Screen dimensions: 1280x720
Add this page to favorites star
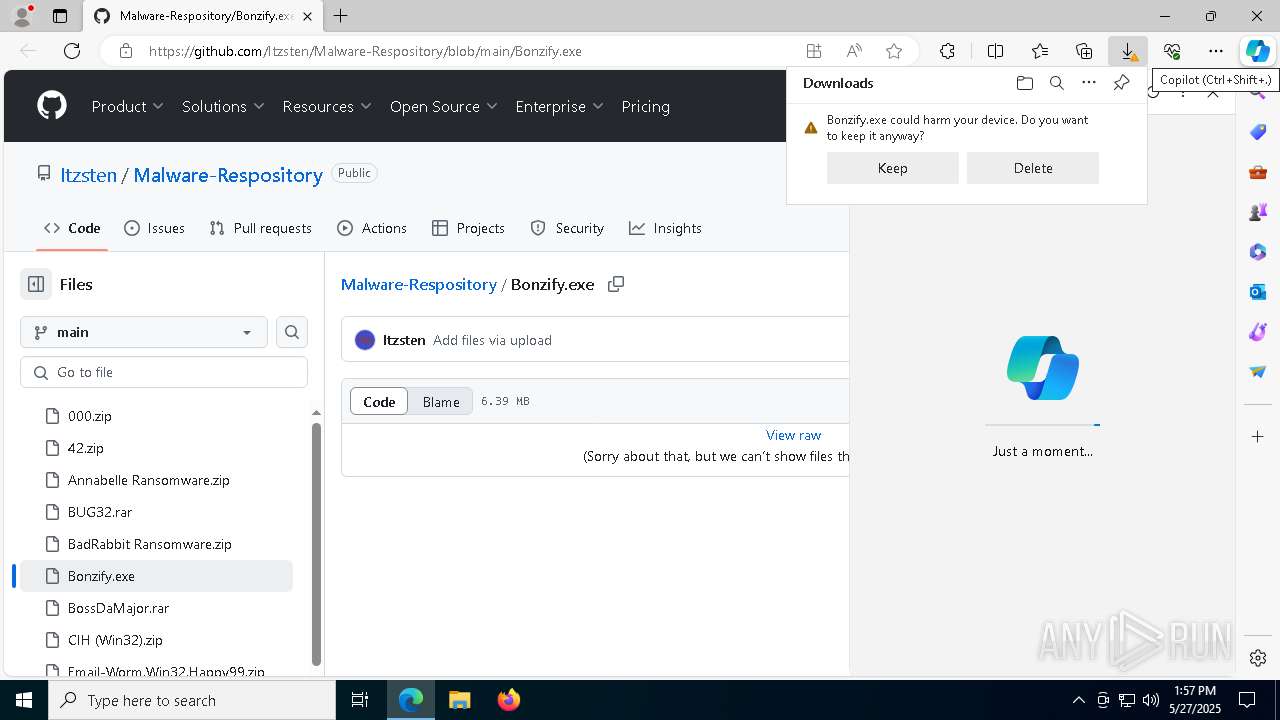(894, 51)
